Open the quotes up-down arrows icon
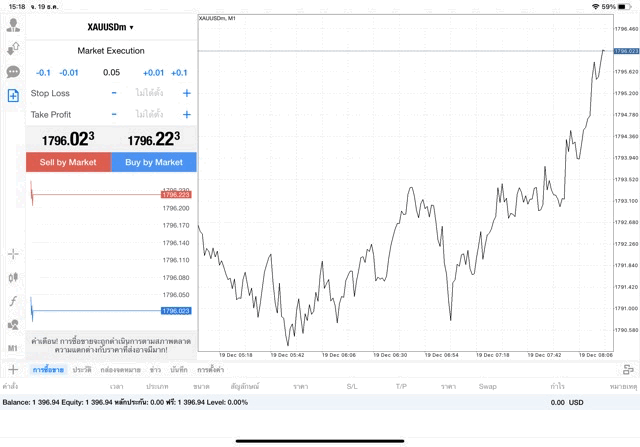Screen dimensions: 640x447 tap(13, 48)
